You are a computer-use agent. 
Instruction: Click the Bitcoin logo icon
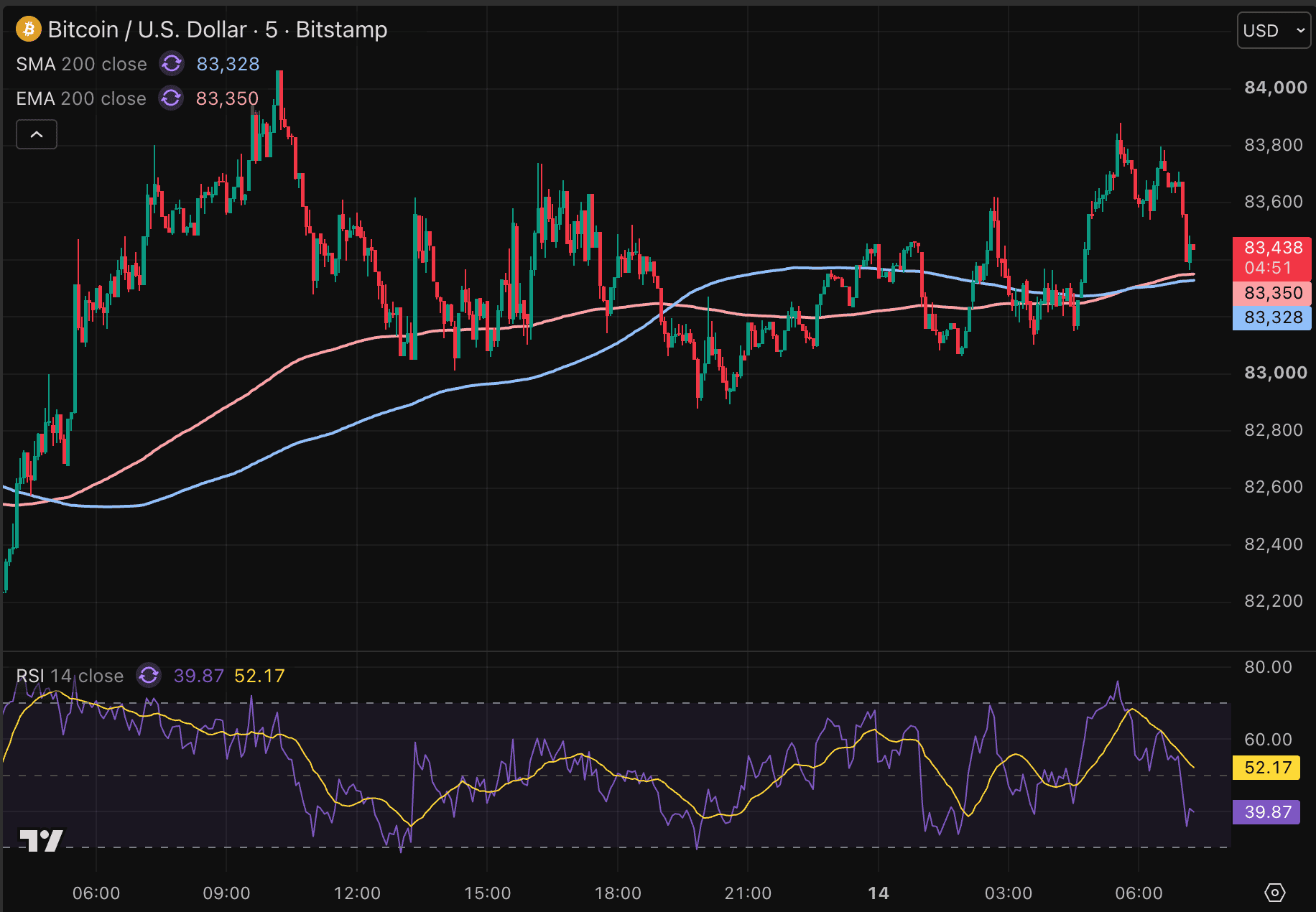(29, 29)
